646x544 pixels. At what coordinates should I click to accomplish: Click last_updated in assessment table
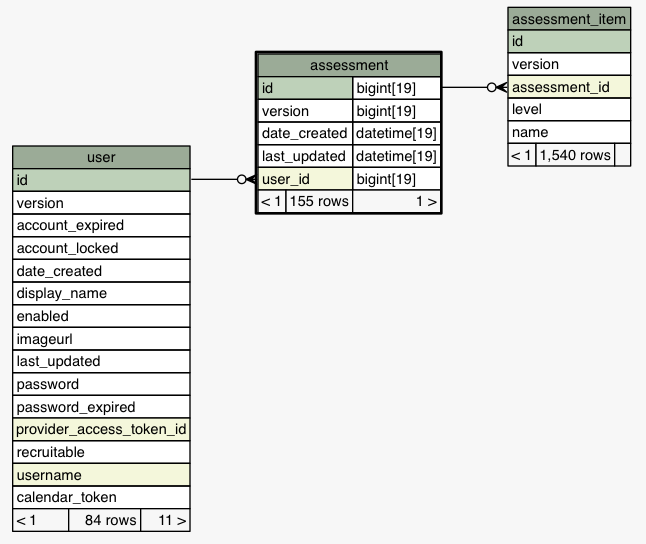pos(305,156)
